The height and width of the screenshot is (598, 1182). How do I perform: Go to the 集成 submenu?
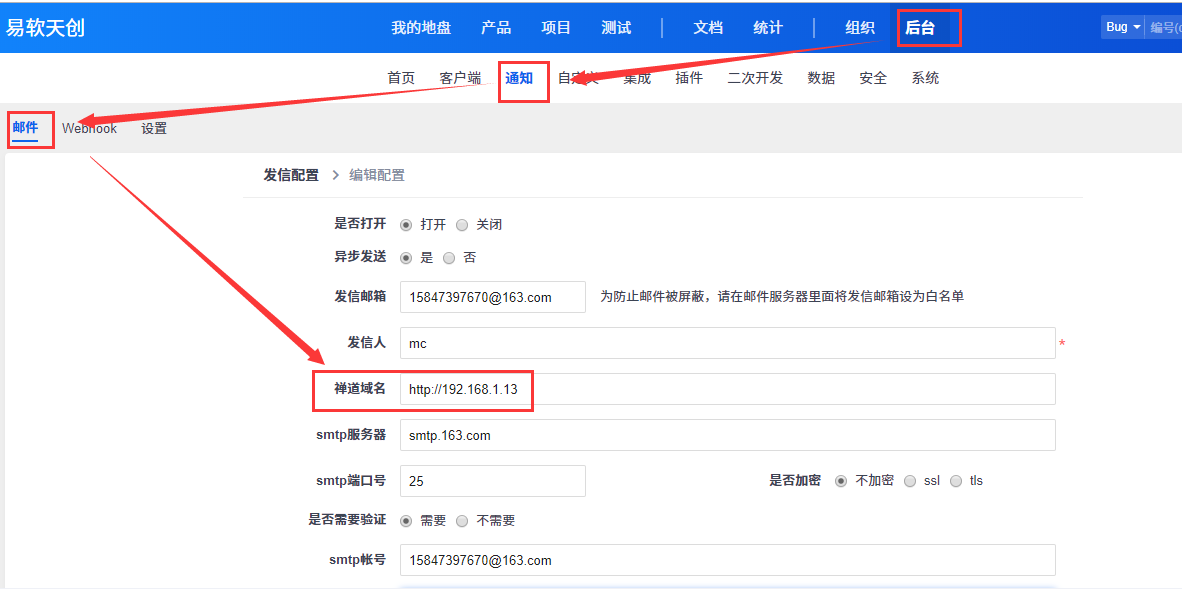click(x=637, y=78)
